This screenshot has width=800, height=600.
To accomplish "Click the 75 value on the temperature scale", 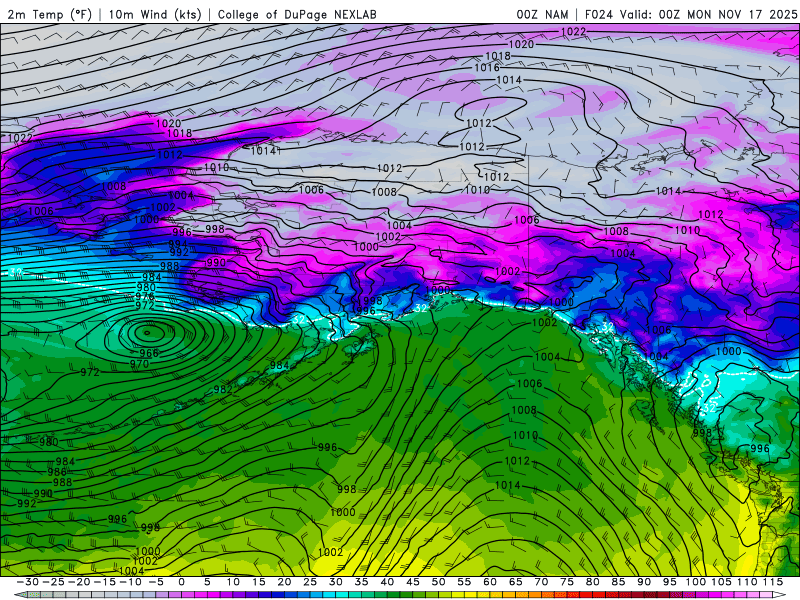I will tap(567, 582).
